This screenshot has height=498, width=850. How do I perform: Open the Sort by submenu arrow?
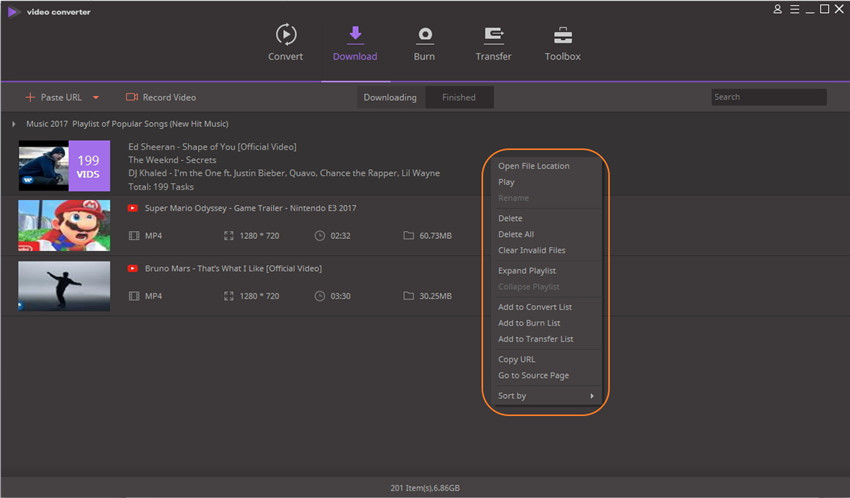coord(592,396)
